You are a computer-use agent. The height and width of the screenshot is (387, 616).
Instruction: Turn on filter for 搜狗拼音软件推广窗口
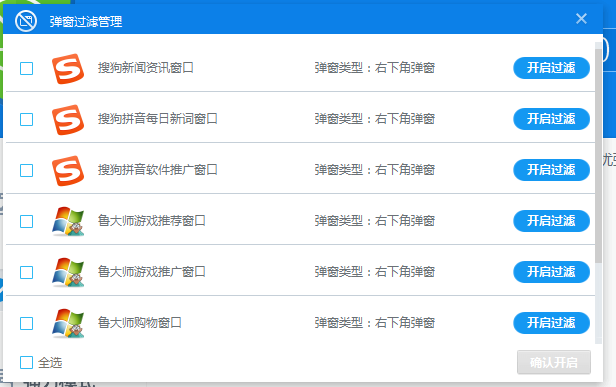[551, 170]
